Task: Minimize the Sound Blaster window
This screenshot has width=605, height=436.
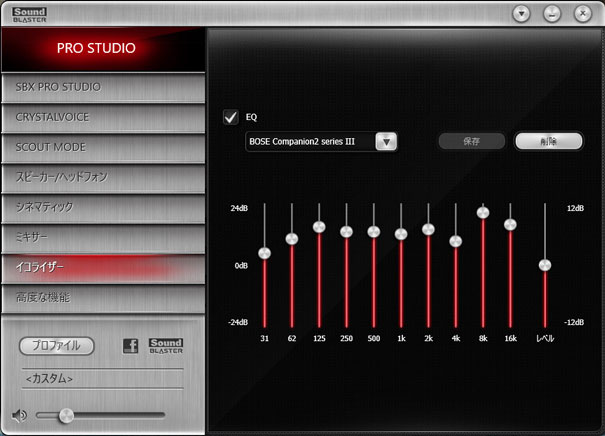Action: click(552, 14)
